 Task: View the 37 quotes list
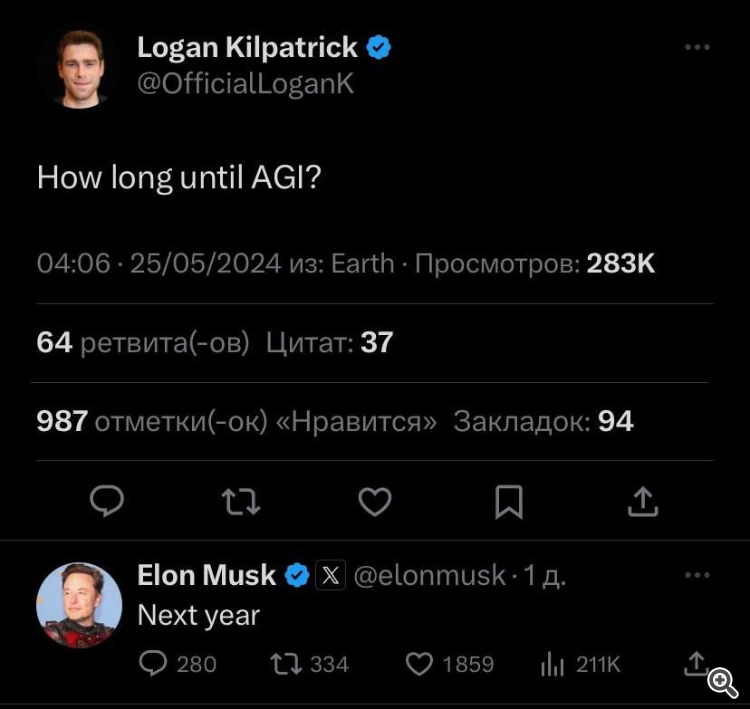330,343
